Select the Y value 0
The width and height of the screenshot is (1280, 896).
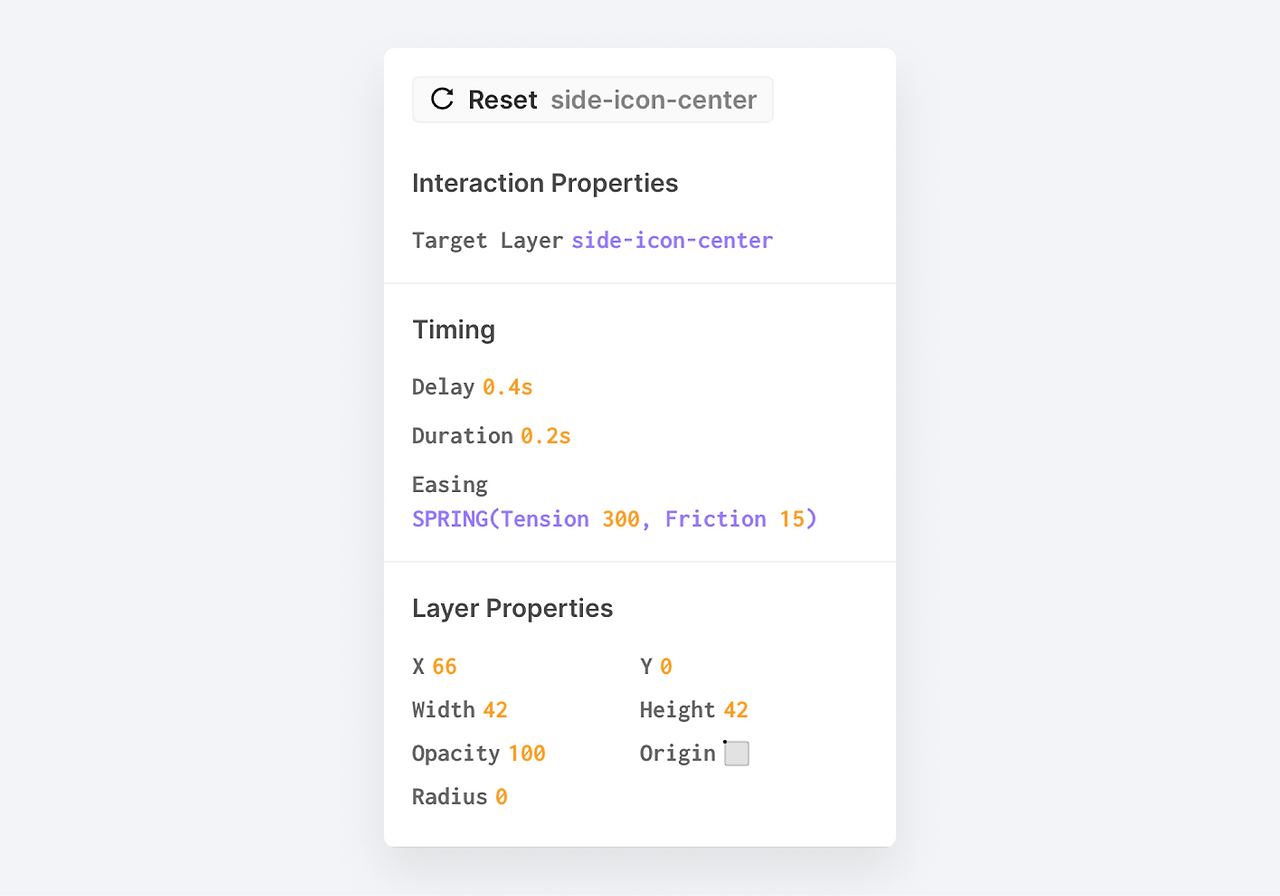click(x=666, y=667)
